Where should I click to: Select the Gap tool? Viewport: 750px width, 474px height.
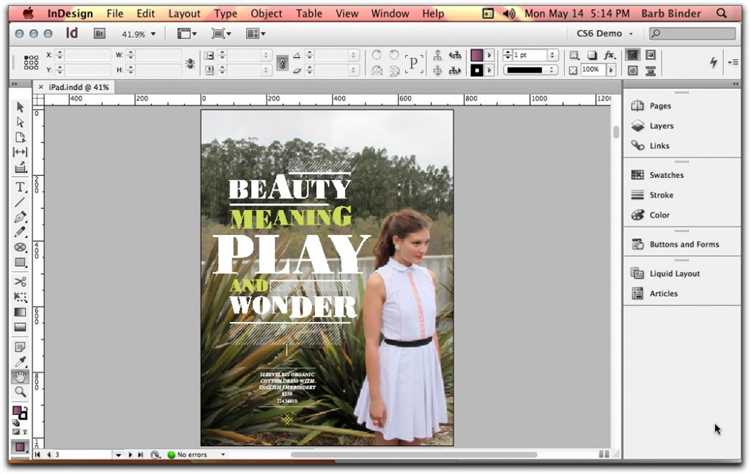tap(20, 152)
